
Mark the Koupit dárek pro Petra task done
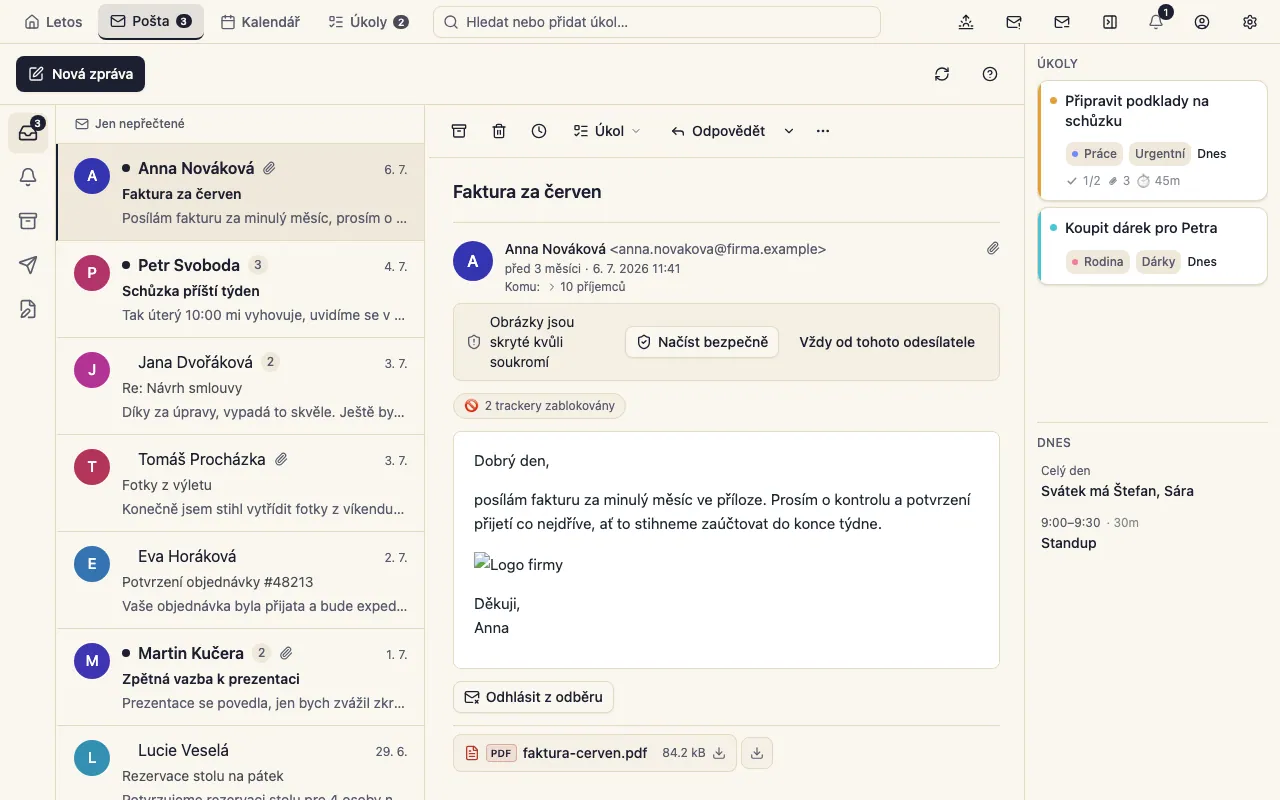pos(1054,228)
